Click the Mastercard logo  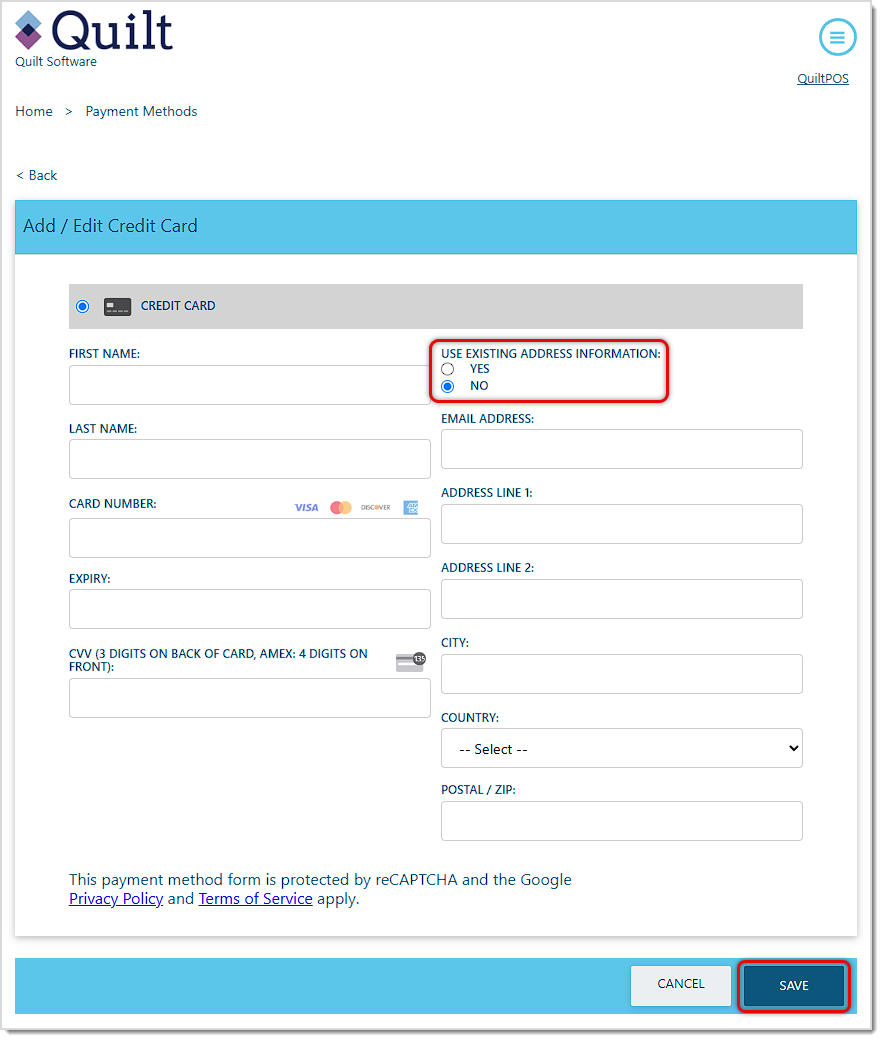[342, 509]
